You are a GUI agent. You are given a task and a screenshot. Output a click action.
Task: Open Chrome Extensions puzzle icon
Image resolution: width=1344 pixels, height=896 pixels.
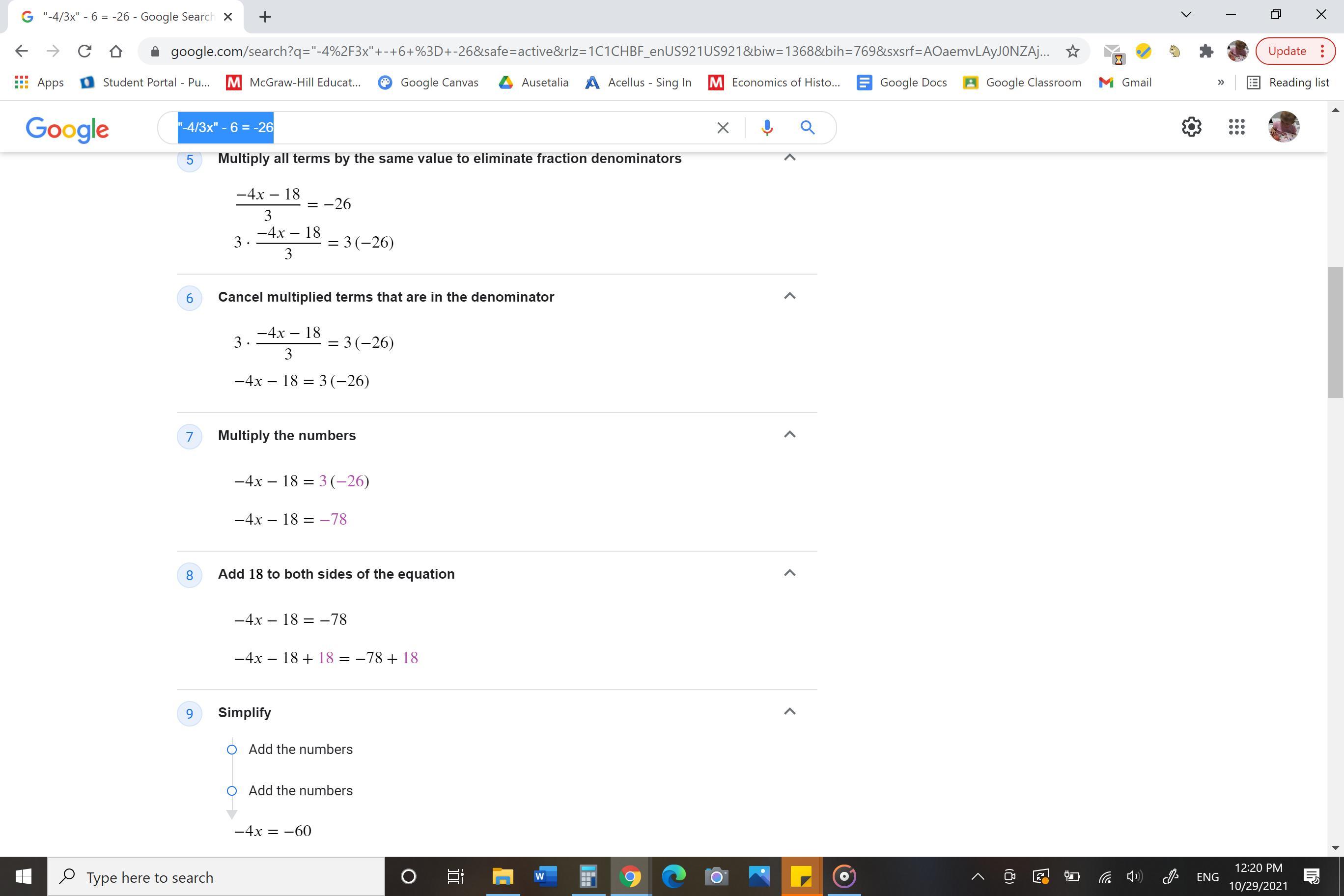[1205, 52]
